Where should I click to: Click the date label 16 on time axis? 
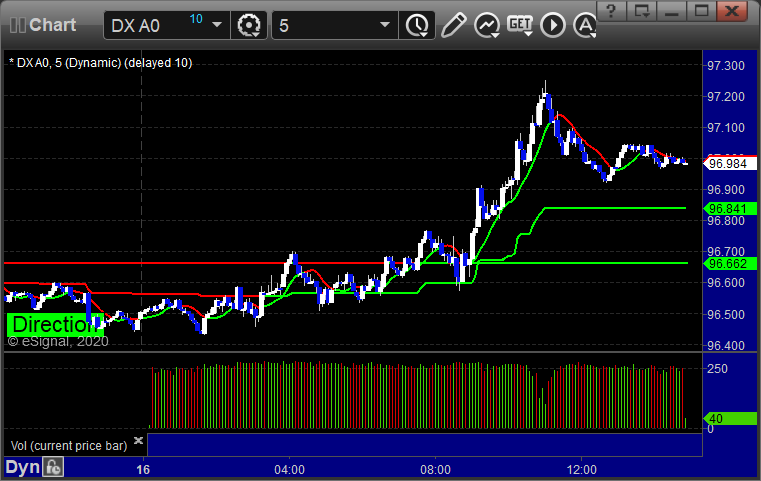(x=143, y=470)
